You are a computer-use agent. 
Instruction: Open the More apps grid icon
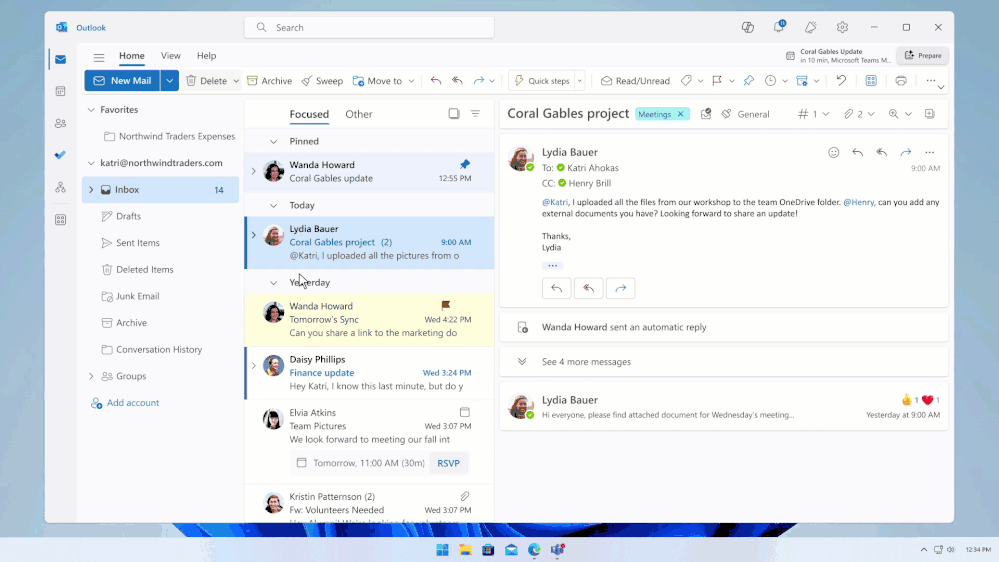tap(61, 220)
